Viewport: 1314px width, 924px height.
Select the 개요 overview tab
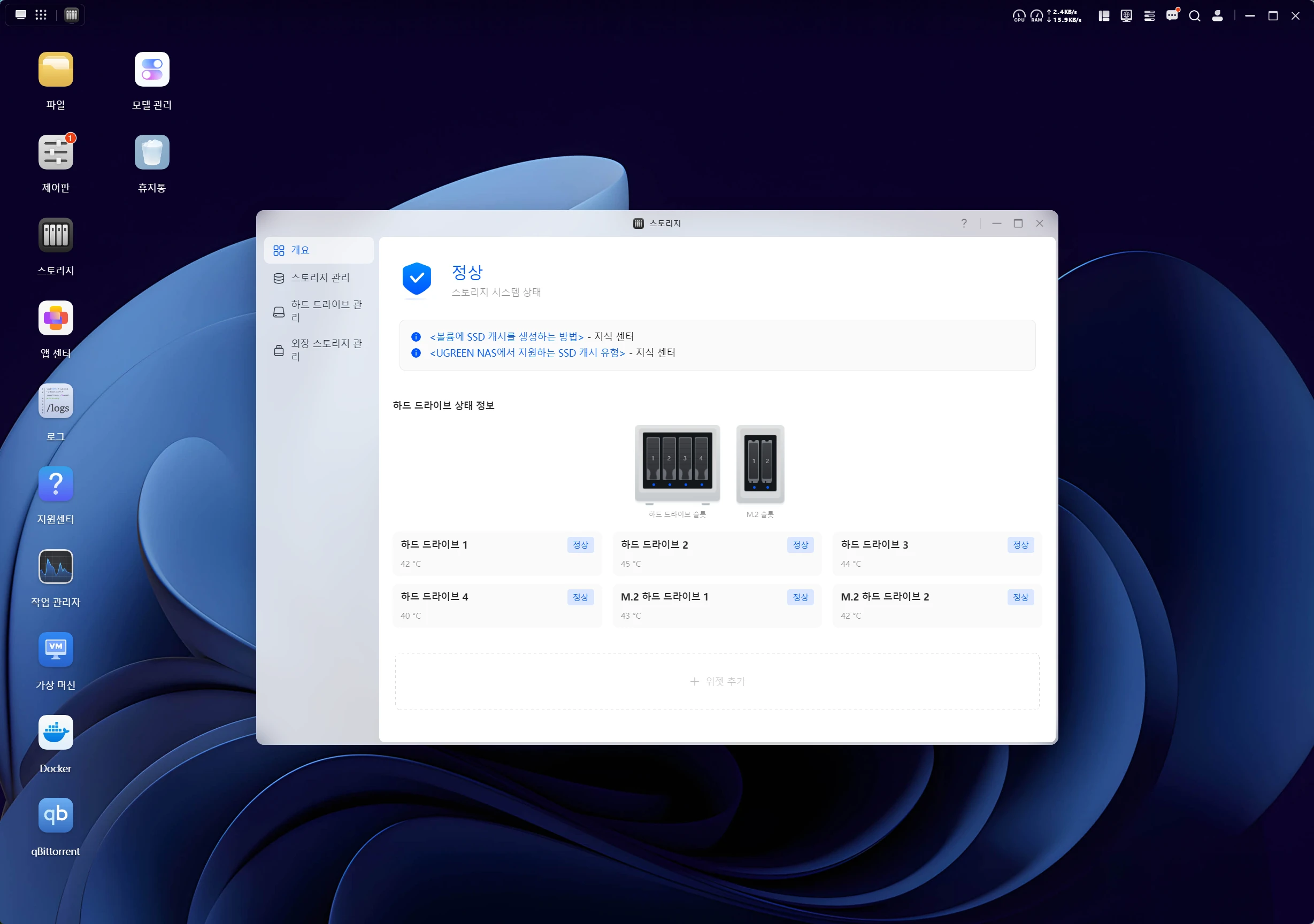[319, 250]
